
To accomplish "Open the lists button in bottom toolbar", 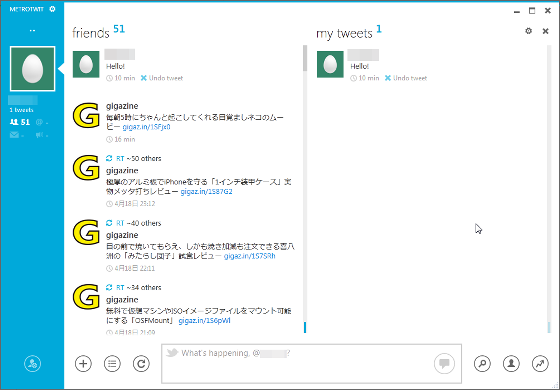I will [x=112, y=364].
